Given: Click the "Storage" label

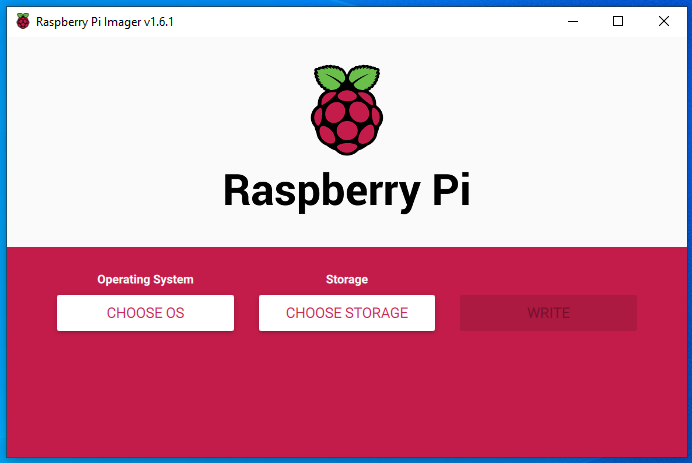Looking at the screenshot, I should pos(347,279).
